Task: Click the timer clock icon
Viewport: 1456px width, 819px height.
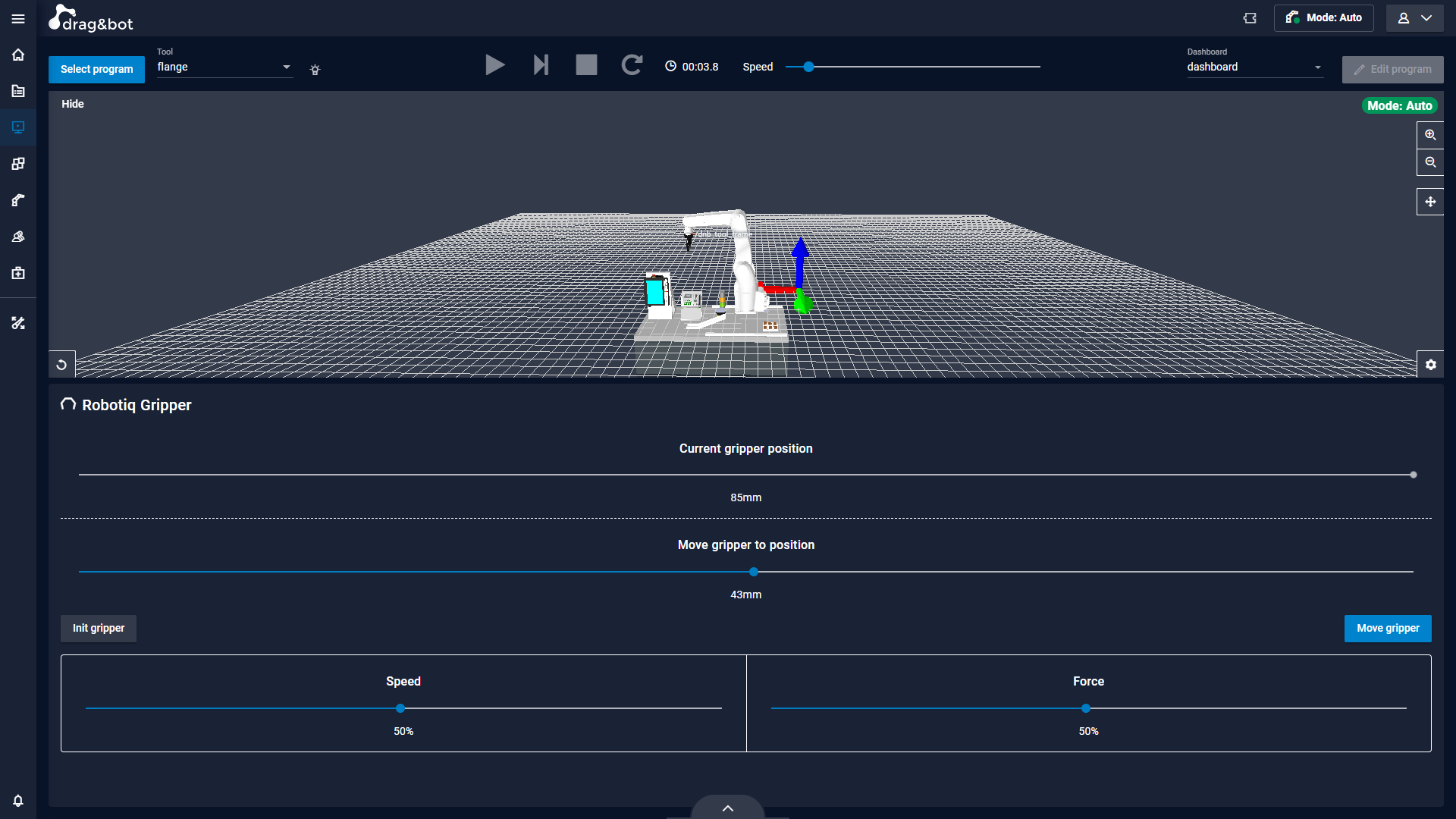Action: click(670, 66)
